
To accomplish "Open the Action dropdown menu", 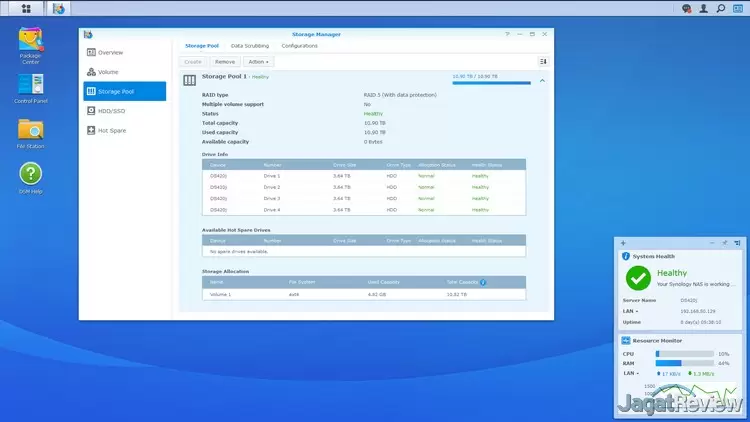I will tap(258, 62).
